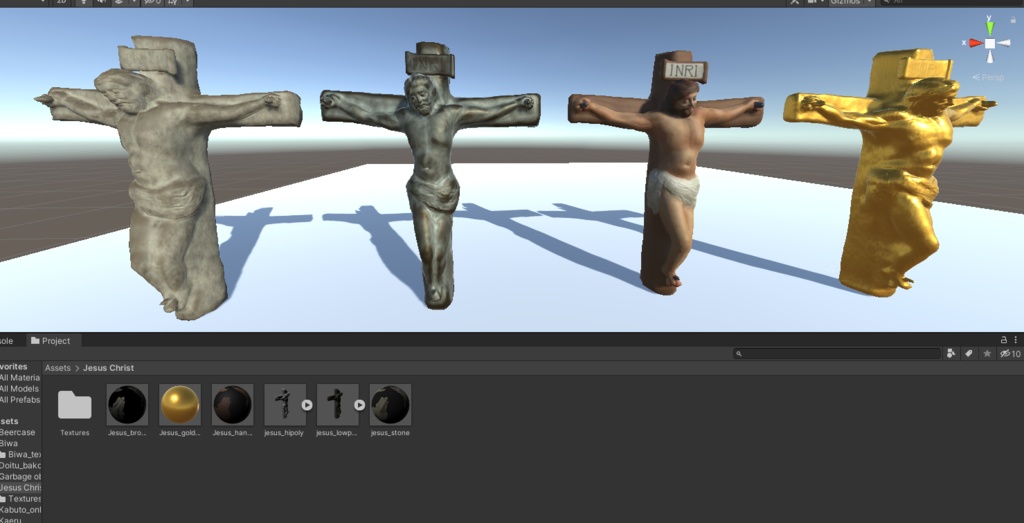The image size is (1024, 523).
Task: Open the Doitu_bakc folder in the tree
Action: click(x=21, y=466)
